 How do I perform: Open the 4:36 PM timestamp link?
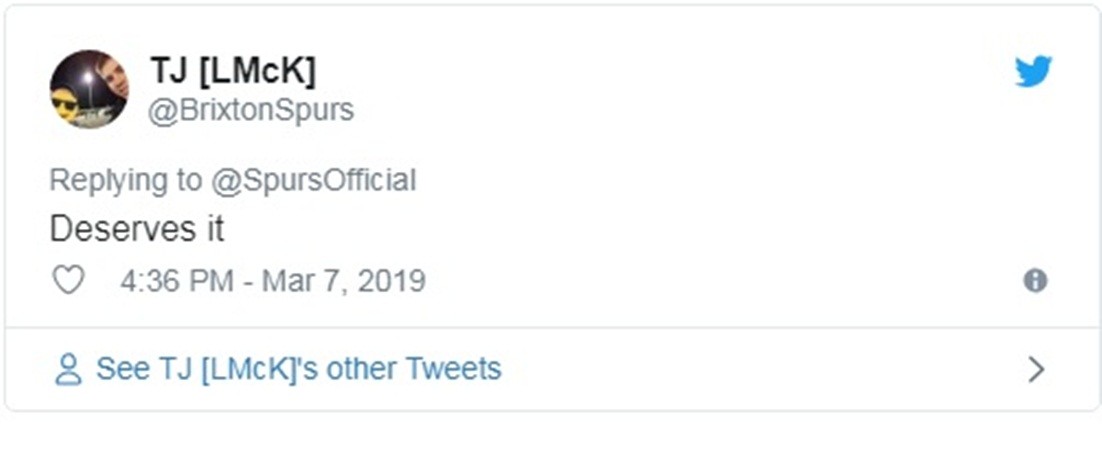176,281
